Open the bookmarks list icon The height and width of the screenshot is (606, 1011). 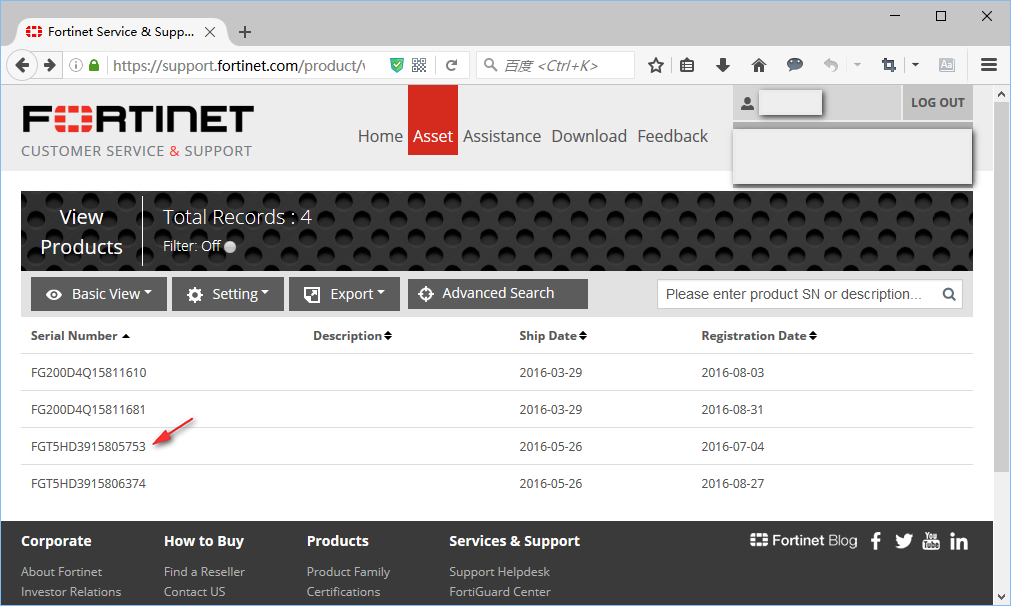[687, 65]
